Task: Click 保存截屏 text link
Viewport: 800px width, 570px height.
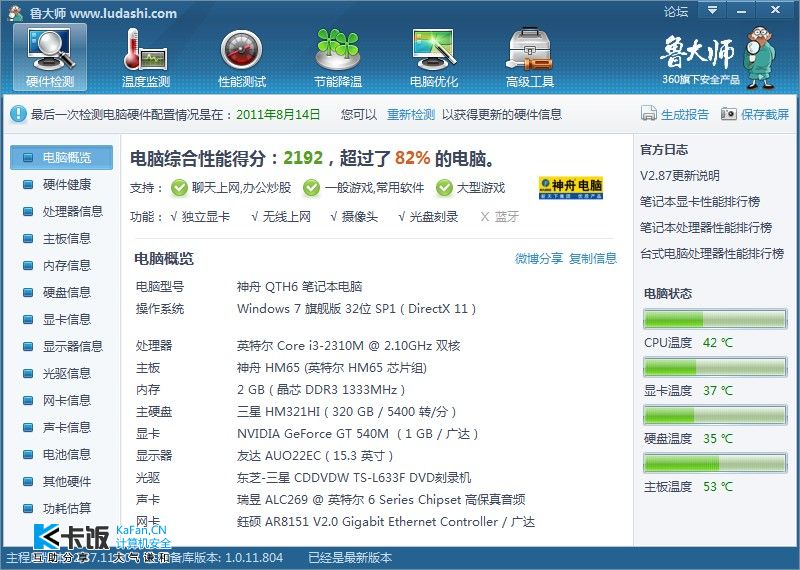Action: (x=765, y=114)
